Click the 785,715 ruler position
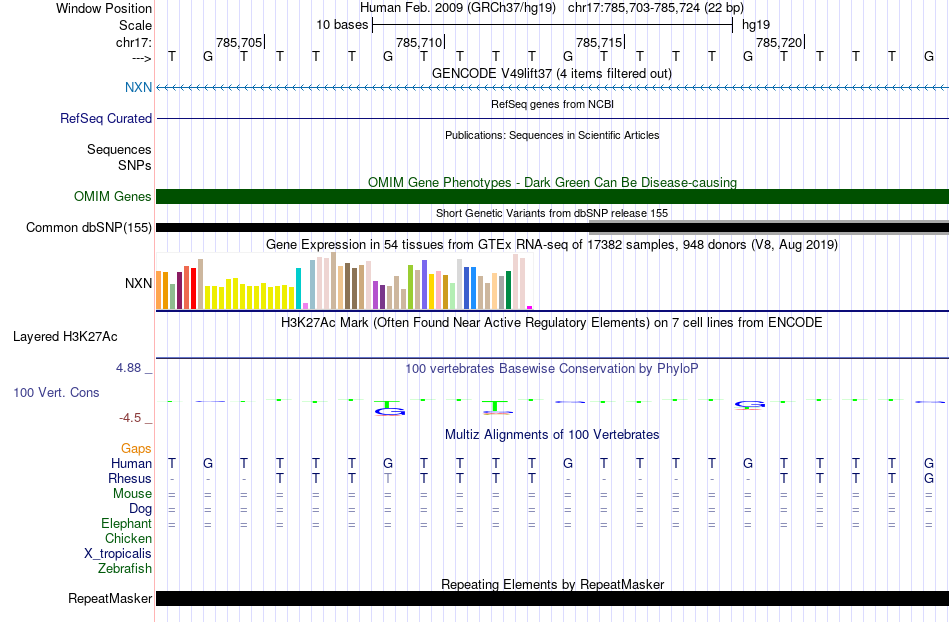This screenshot has height=622, width=950. coord(599,42)
